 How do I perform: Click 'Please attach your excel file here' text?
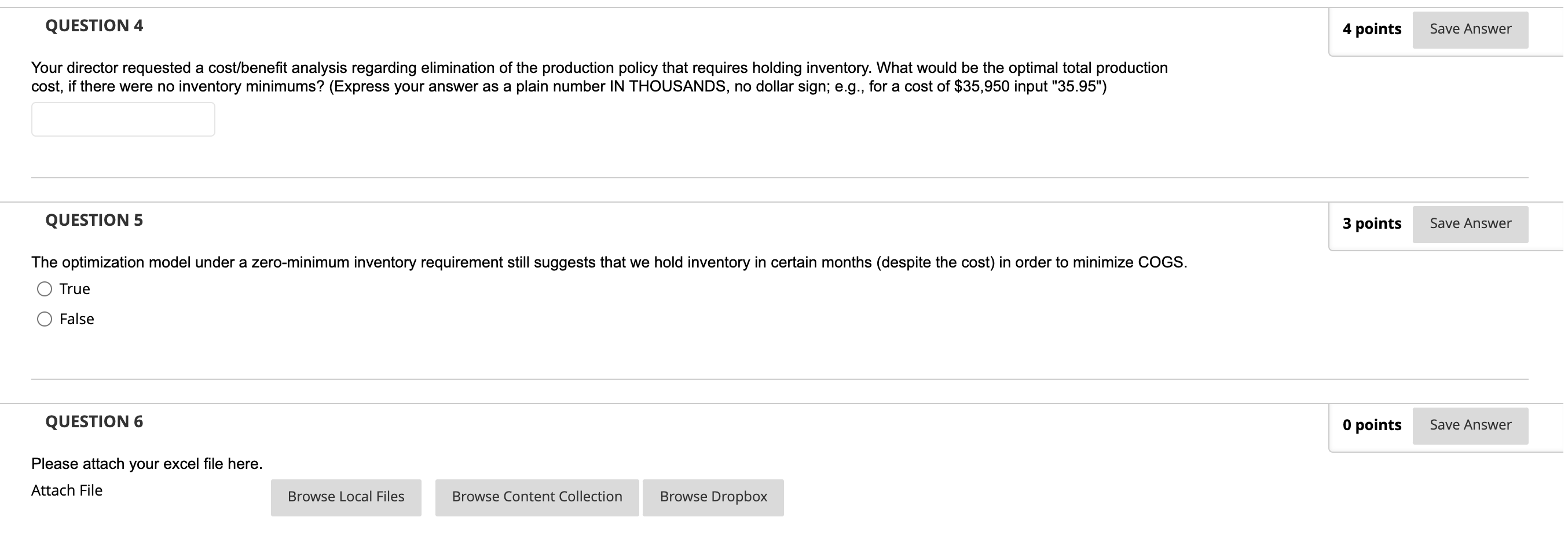pyautogui.click(x=146, y=463)
